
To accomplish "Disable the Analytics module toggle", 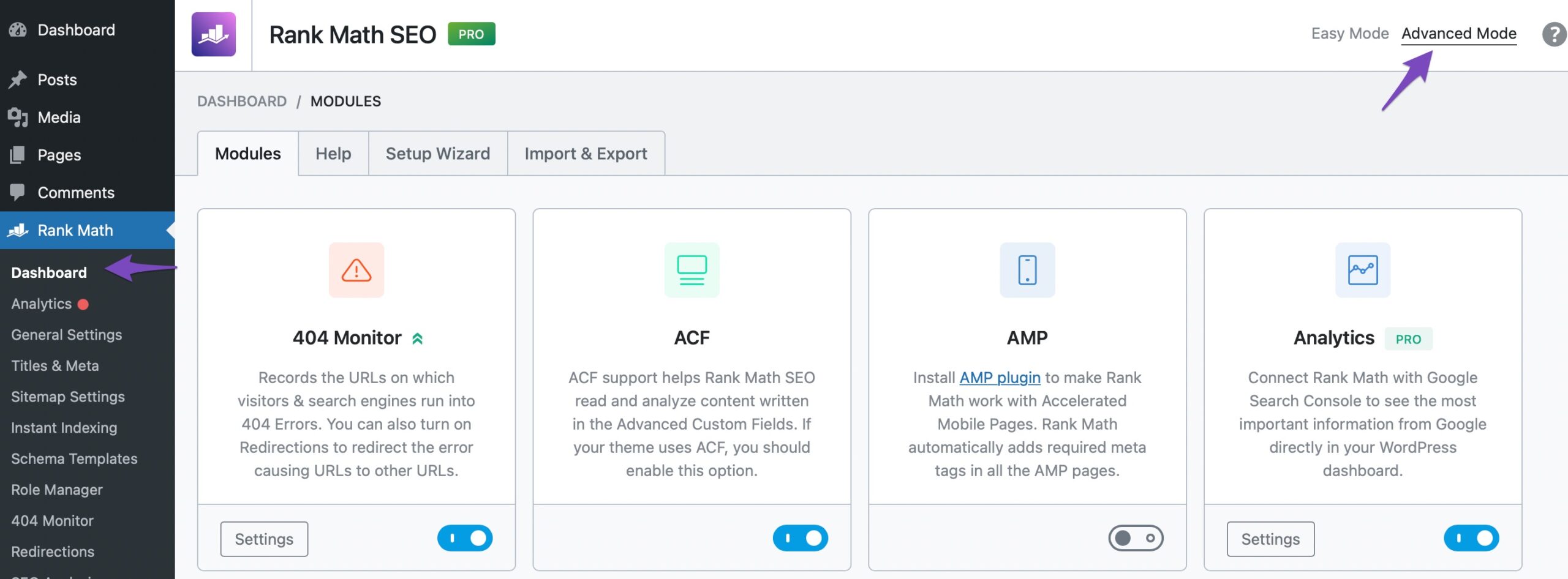I will pyautogui.click(x=1472, y=538).
